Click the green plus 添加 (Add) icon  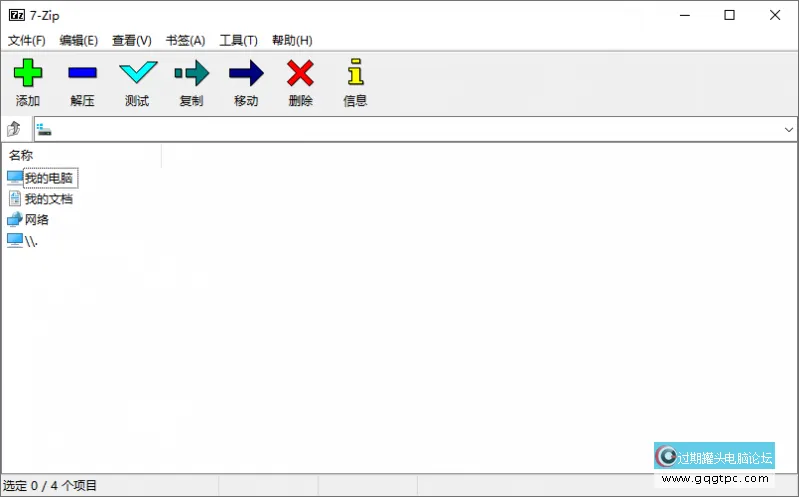point(28,72)
